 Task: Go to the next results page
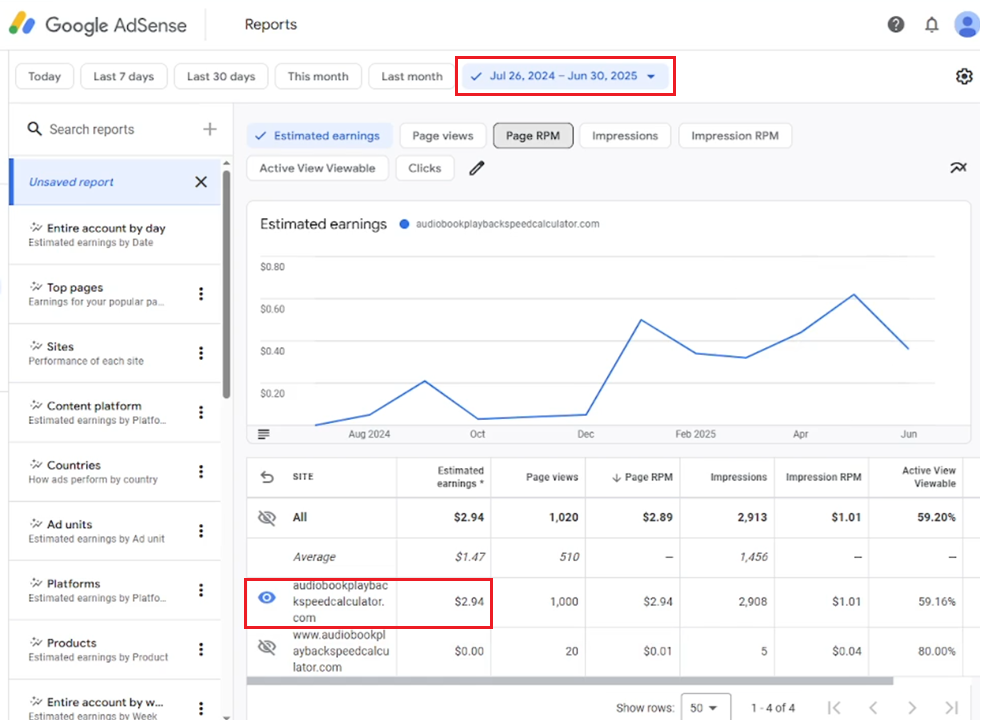912,708
